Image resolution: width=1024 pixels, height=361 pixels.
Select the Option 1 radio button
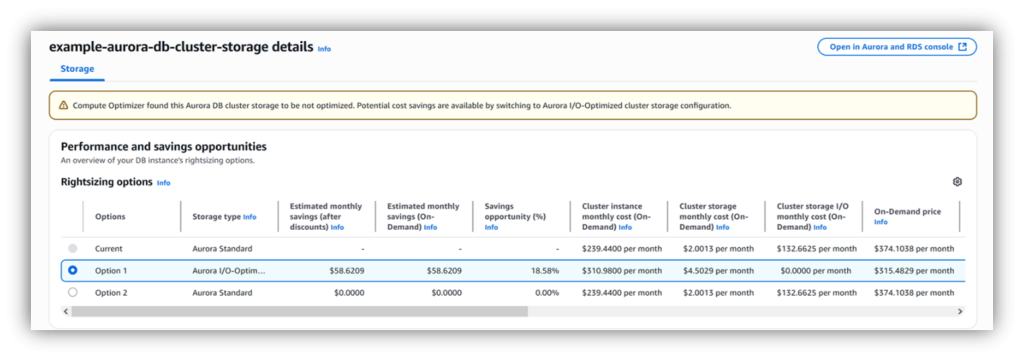click(x=72, y=270)
